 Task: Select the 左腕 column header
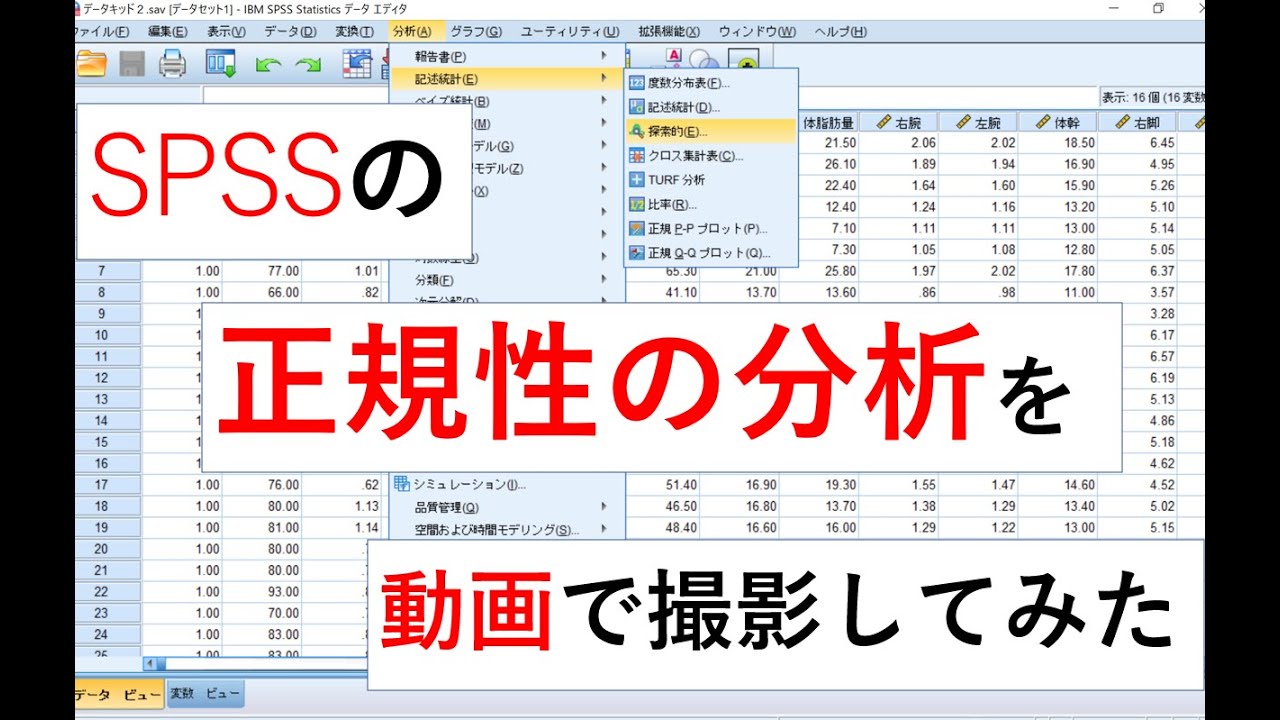coord(978,122)
